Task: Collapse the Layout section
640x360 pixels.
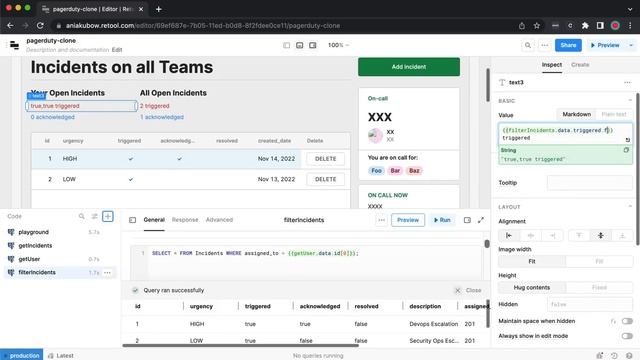Action: tap(630, 207)
